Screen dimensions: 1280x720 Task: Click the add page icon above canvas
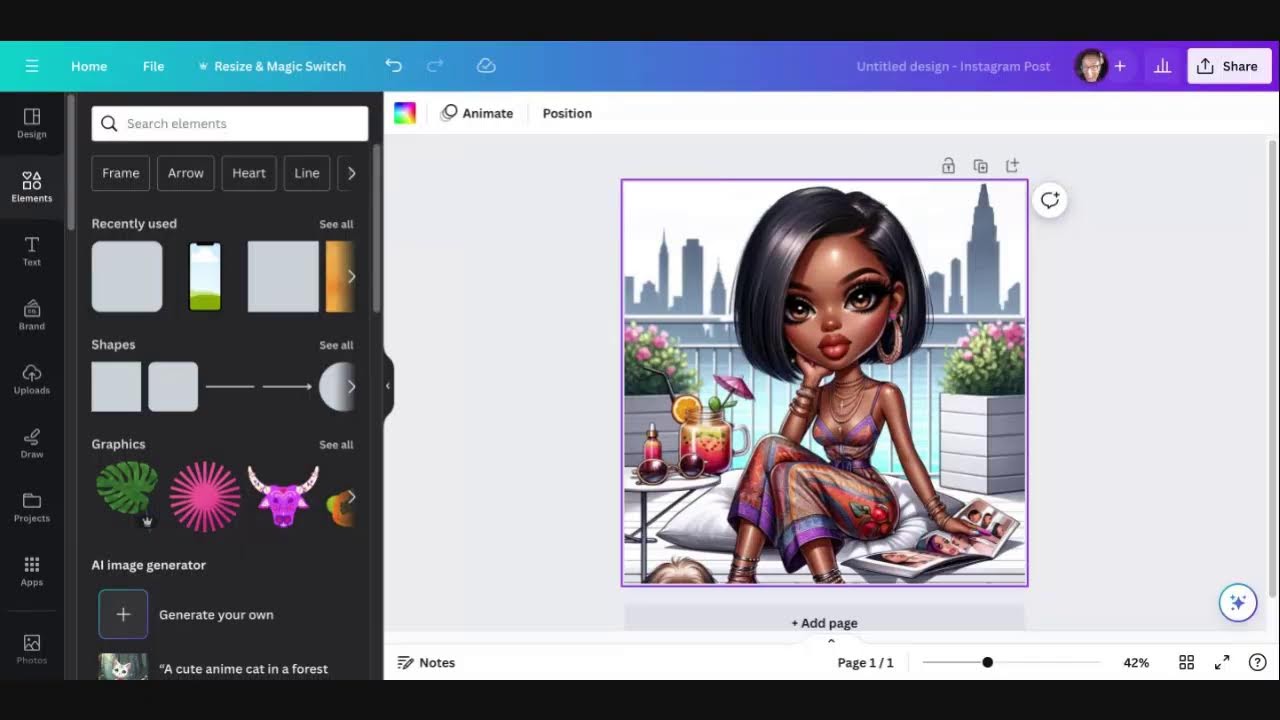[x=1012, y=165]
